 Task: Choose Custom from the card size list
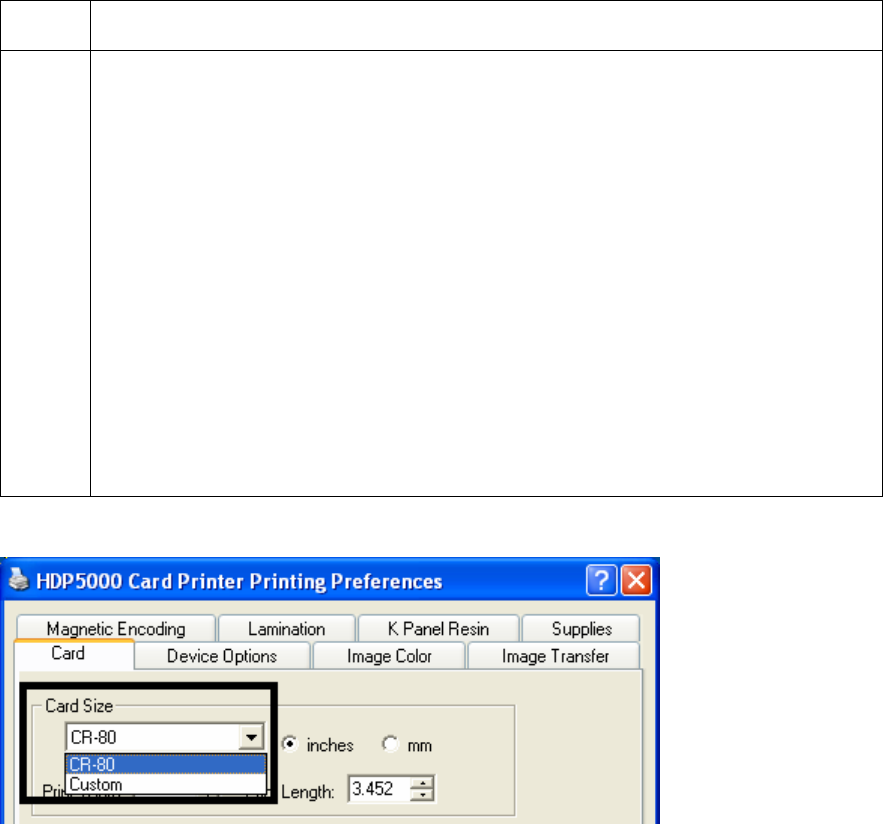click(166, 784)
